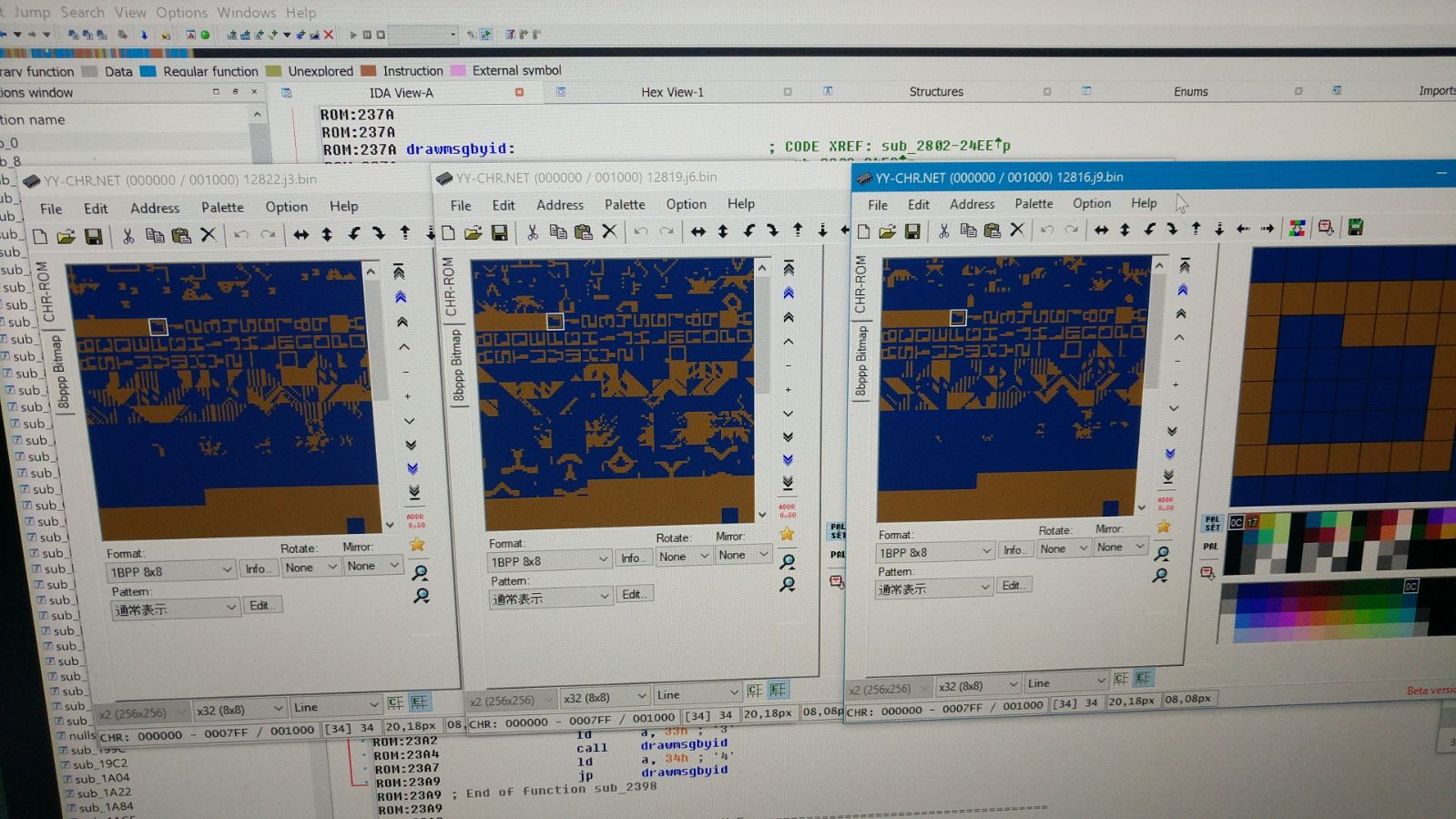The image size is (1456, 819).
Task: Open Palette menu in 12816.j9.bin window
Action: [x=1033, y=204]
